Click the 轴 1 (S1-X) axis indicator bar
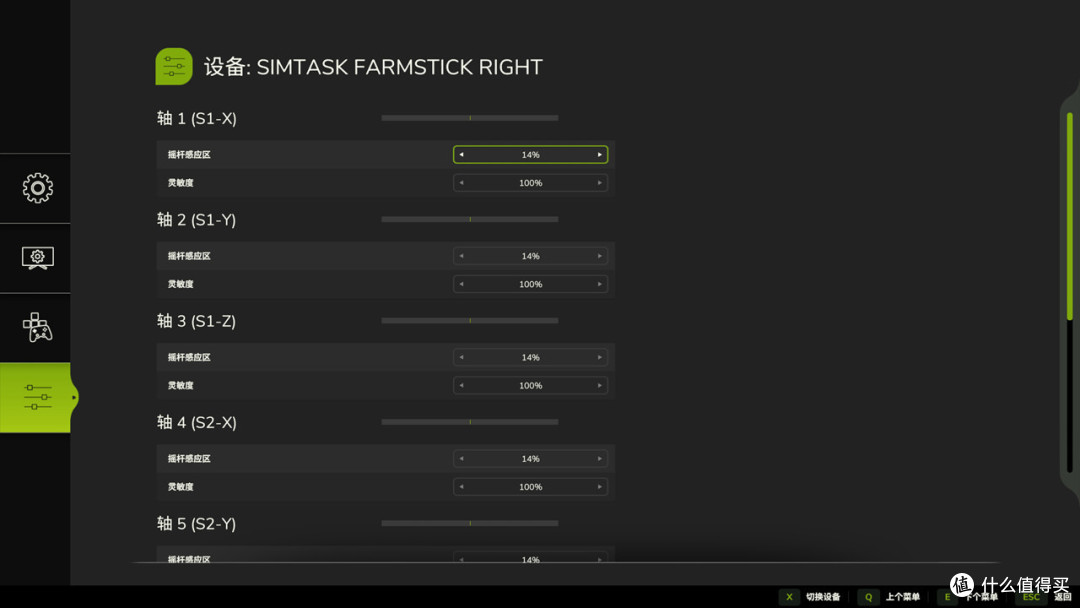This screenshot has height=608, width=1080. [x=470, y=118]
